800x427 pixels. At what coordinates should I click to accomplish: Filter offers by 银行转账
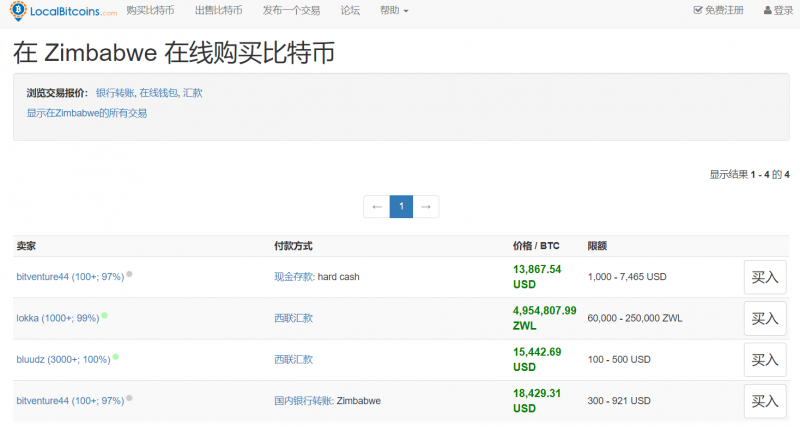tap(115, 92)
